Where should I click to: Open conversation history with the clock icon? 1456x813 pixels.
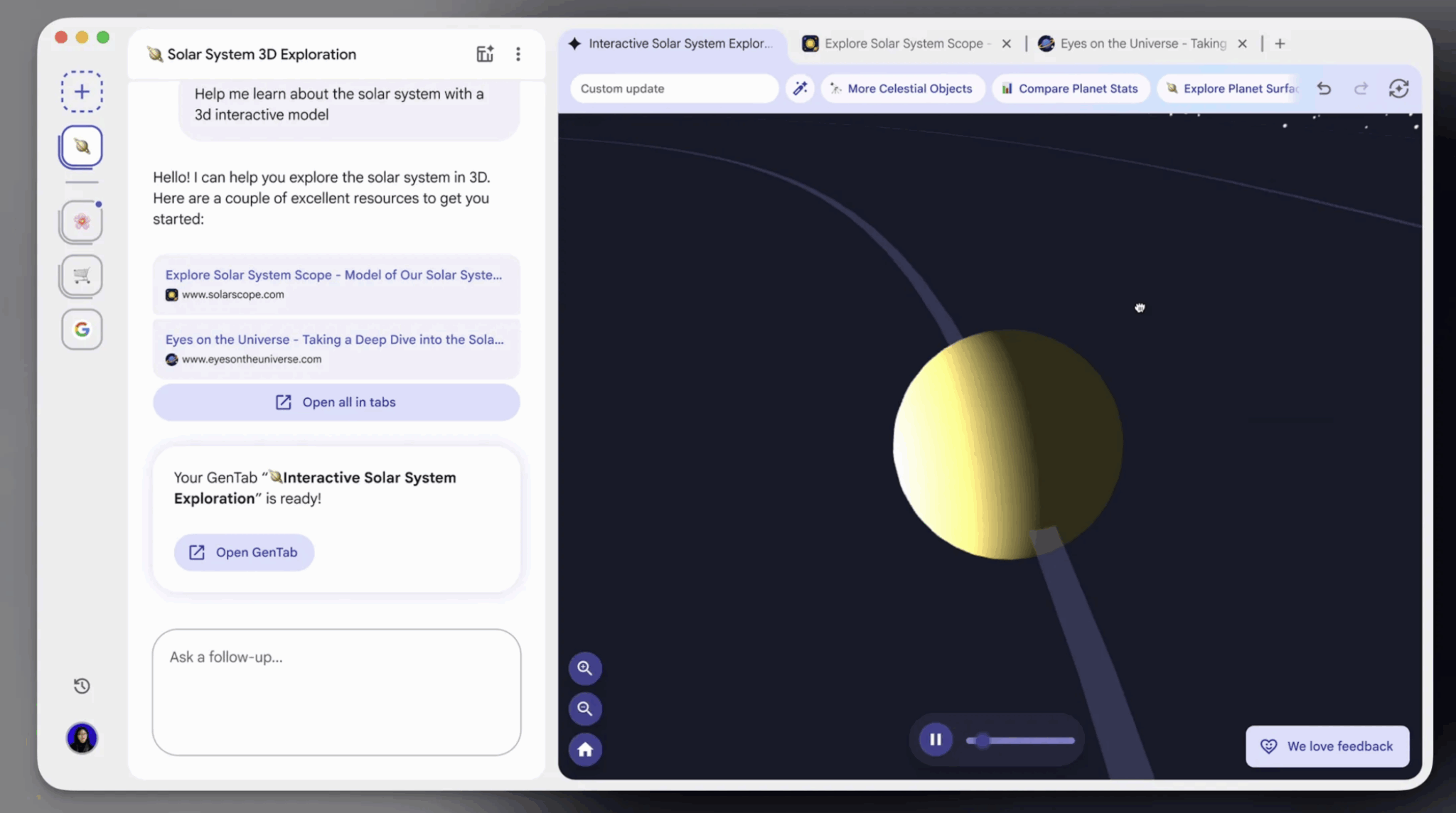point(81,686)
